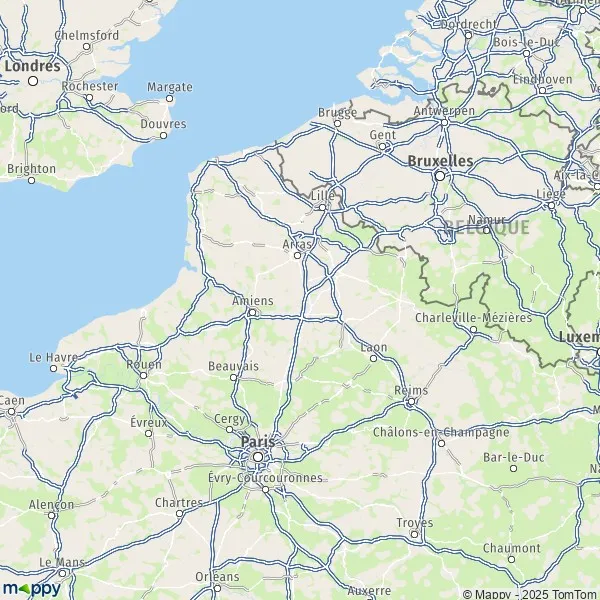Click the Arras city label
The image size is (600, 600).
(297, 244)
